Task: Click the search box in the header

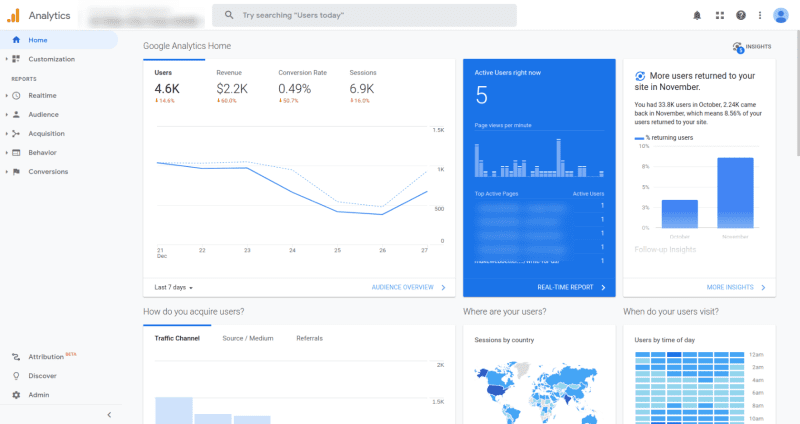Action: [365, 15]
